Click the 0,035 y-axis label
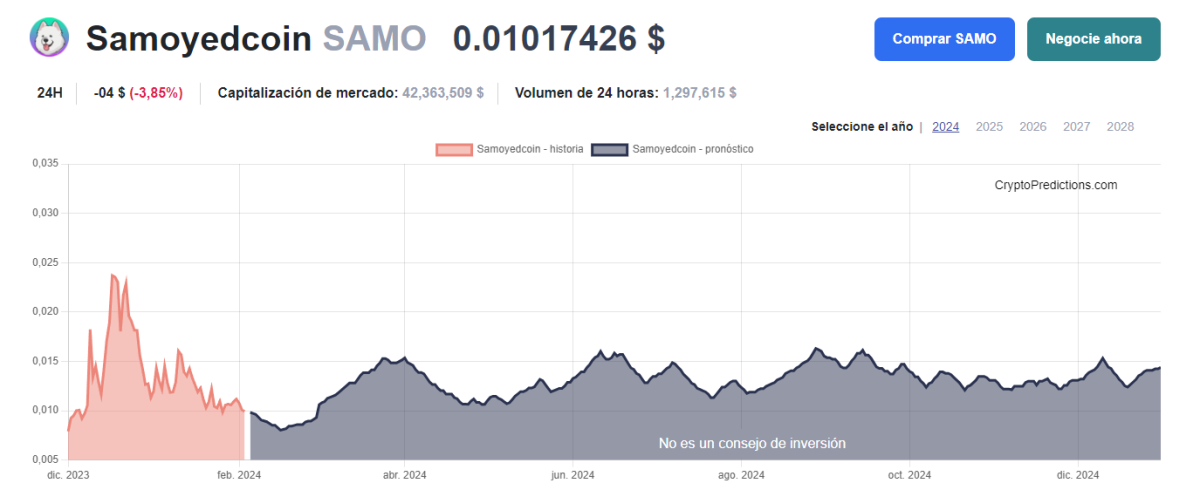The width and height of the screenshot is (1200, 490). (46, 163)
